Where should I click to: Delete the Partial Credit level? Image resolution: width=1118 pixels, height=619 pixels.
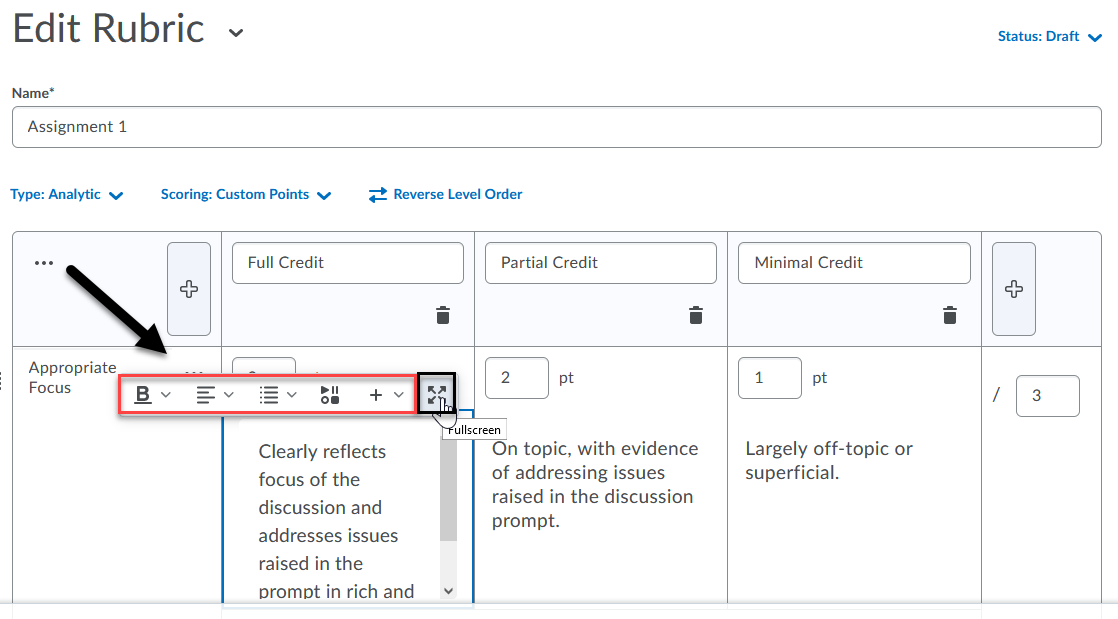696,315
